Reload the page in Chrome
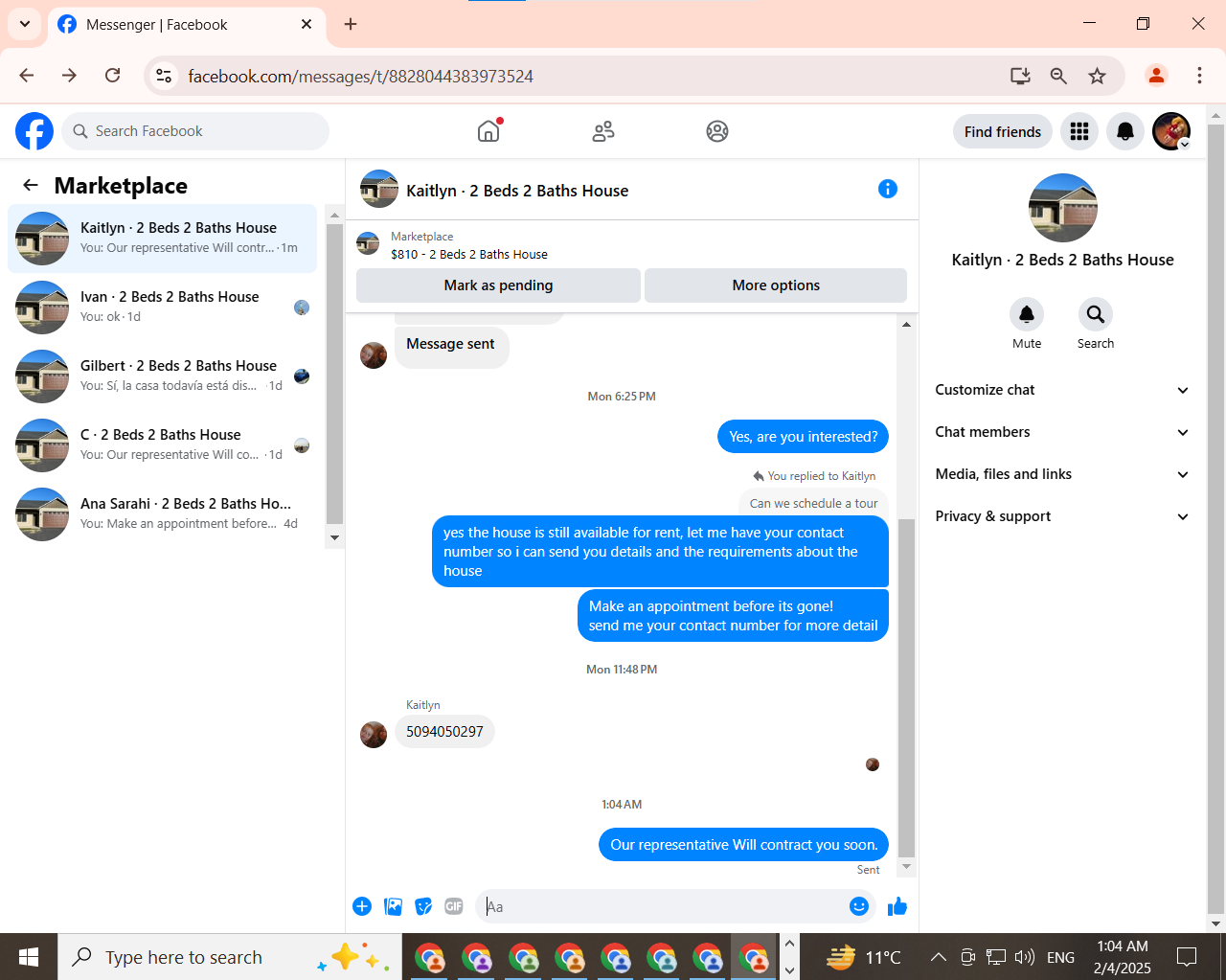 [113, 76]
